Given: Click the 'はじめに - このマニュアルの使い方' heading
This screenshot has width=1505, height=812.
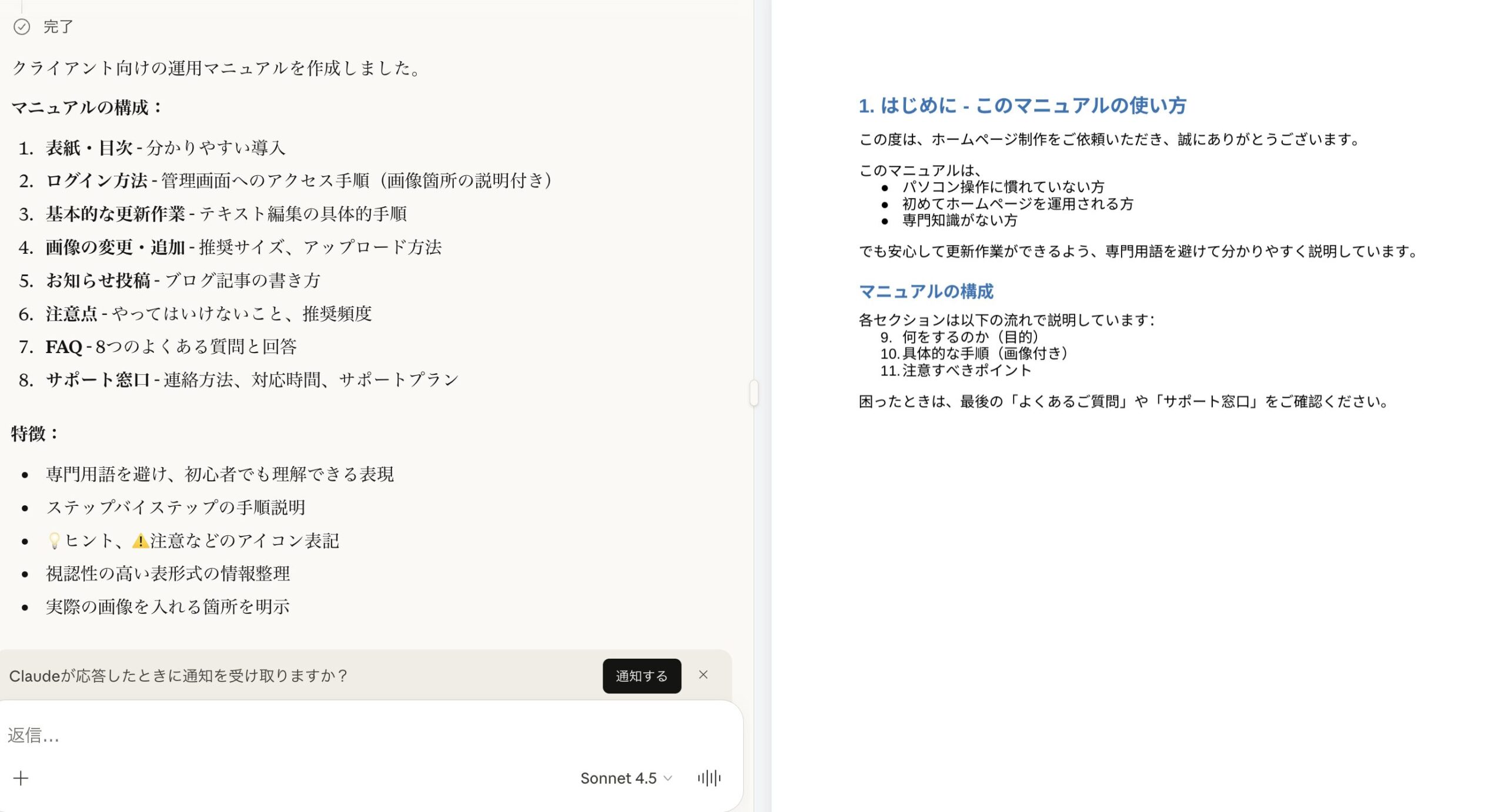Looking at the screenshot, I should click(1022, 106).
